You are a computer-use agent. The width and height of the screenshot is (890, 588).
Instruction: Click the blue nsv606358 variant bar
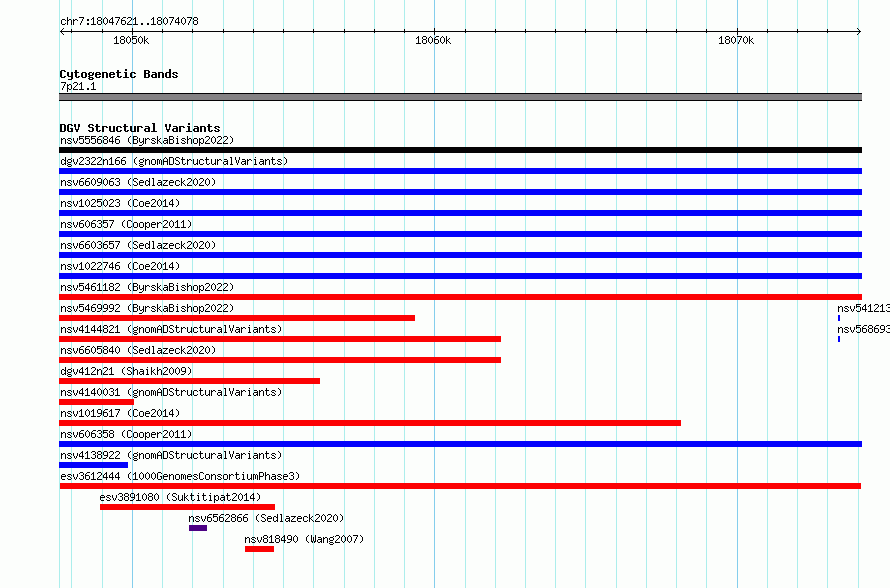(x=460, y=444)
